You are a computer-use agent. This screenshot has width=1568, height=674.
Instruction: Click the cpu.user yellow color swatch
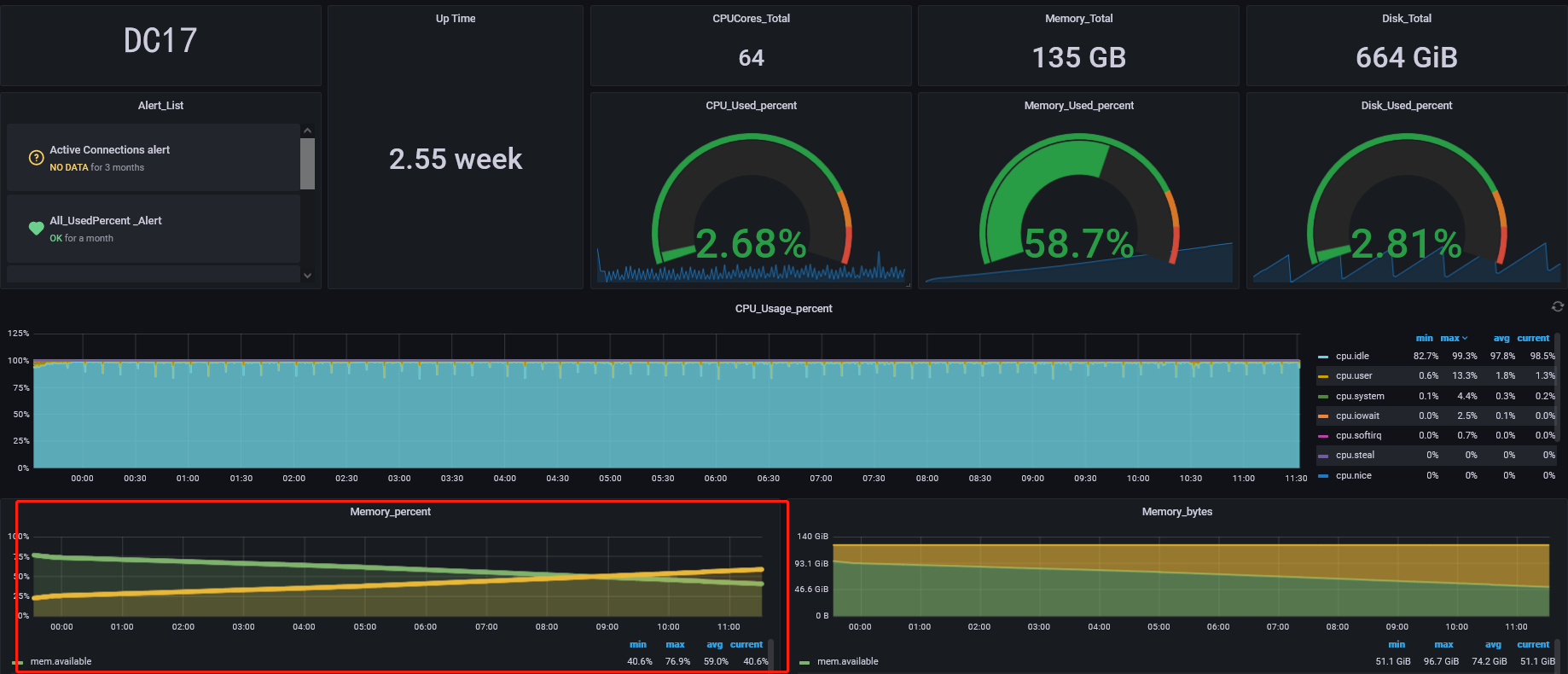pyautogui.click(x=1323, y=376)
